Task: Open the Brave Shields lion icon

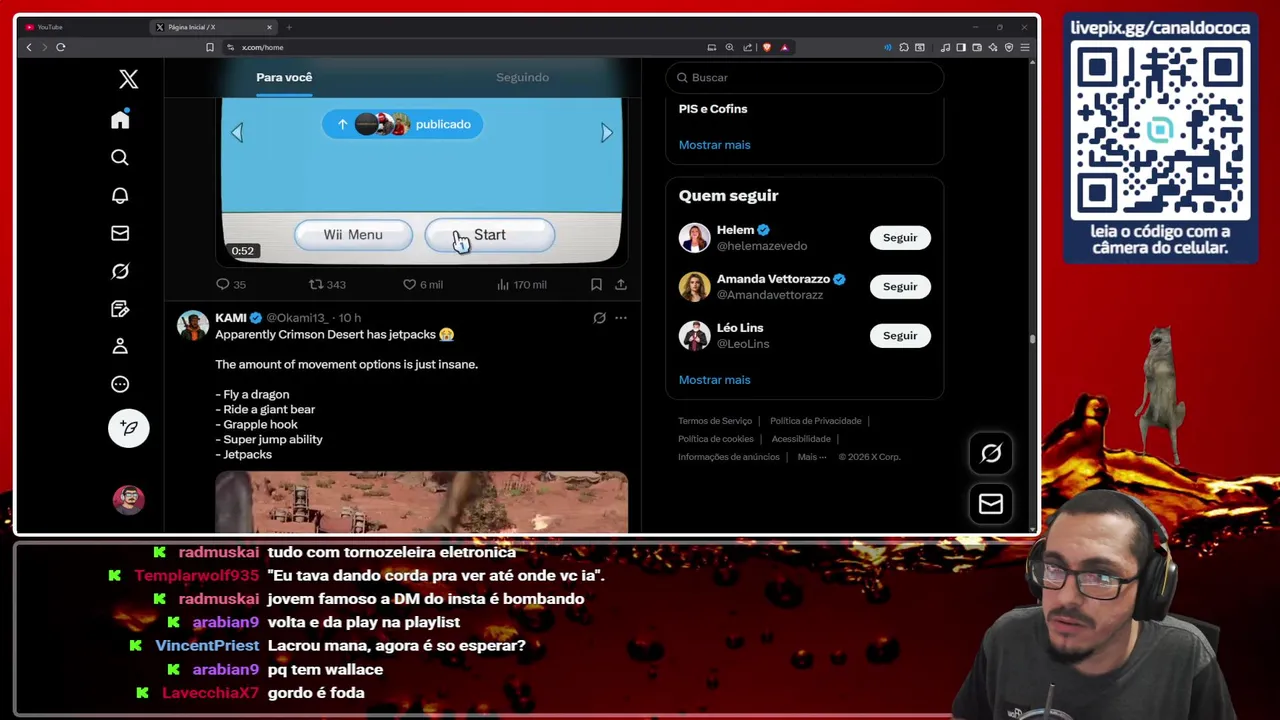Action: tap(766, 47)
